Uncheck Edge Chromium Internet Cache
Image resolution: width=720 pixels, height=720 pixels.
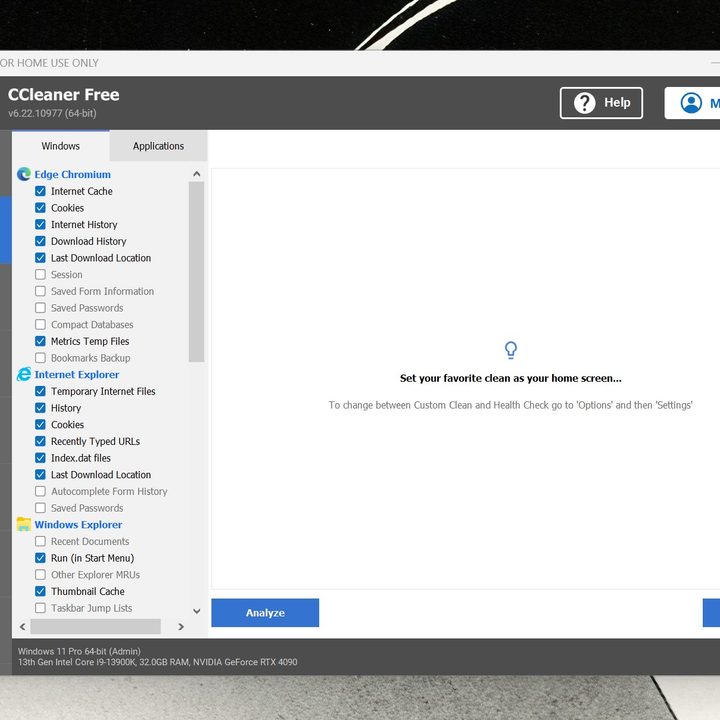[40, 191]
